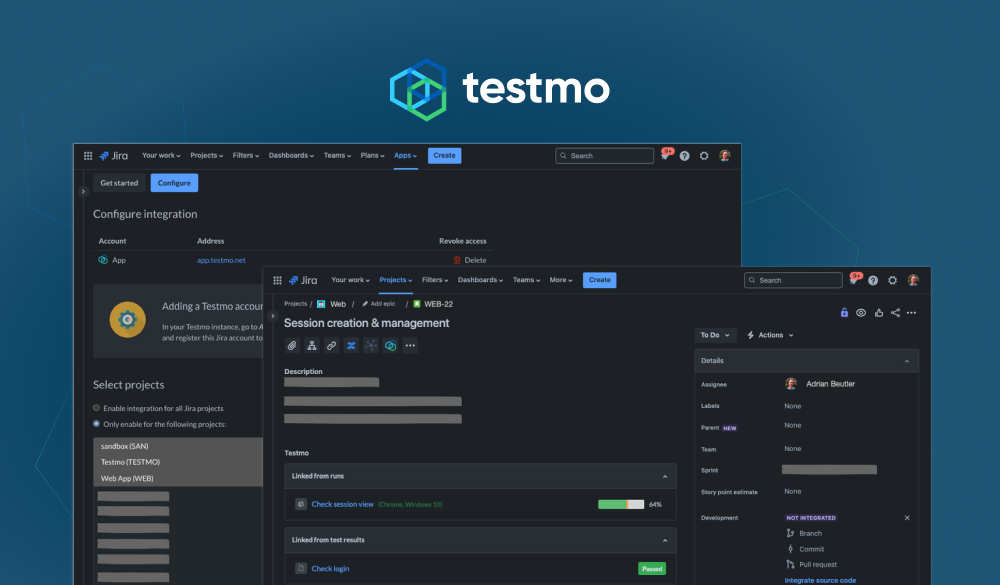Click the attach paperclip icon under the issue title
This screenshot has width=1000, height=585.
(x=292, y=346)
